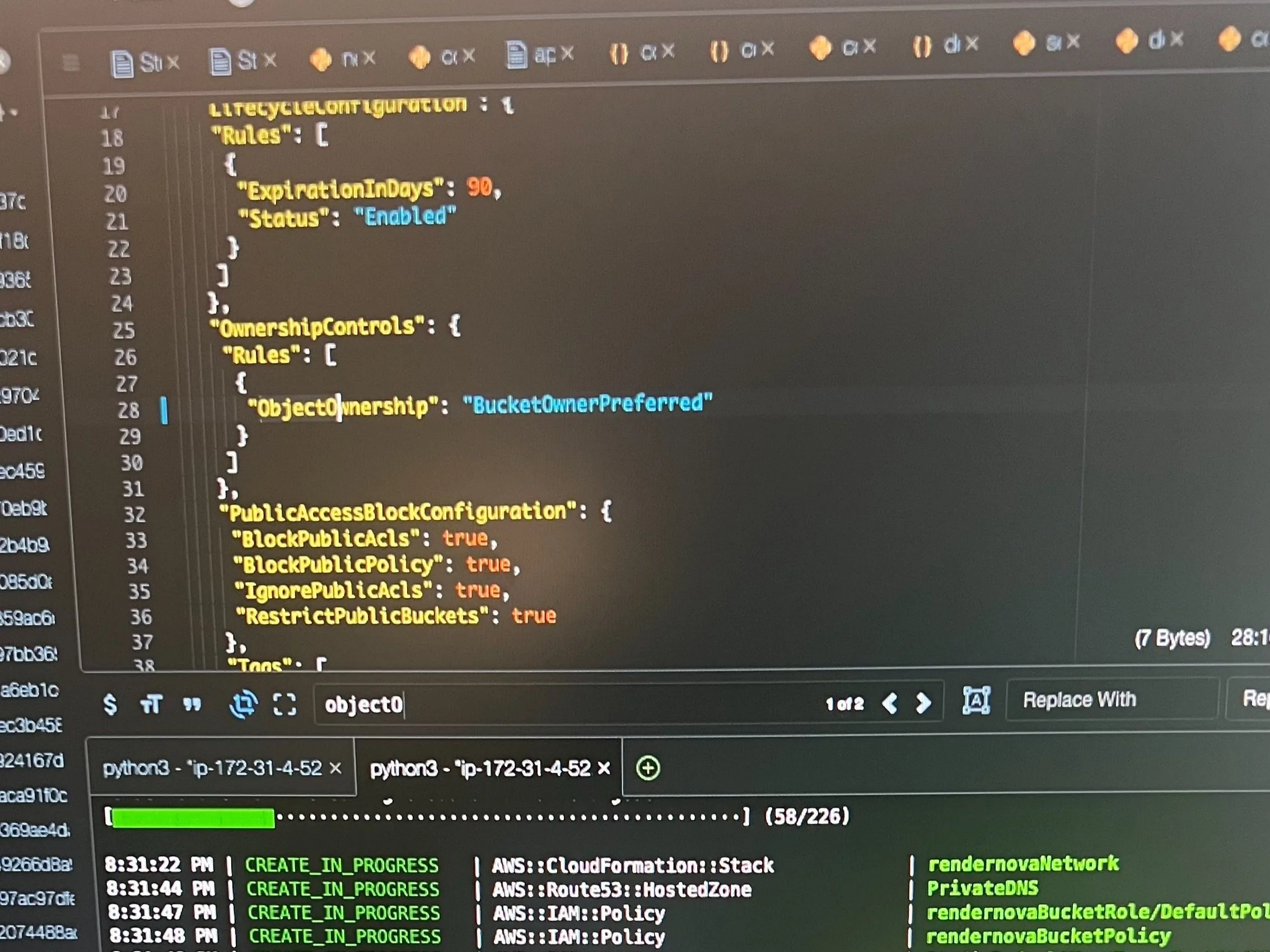Switch to the orange 'n' file tab

tap(334, 59)
